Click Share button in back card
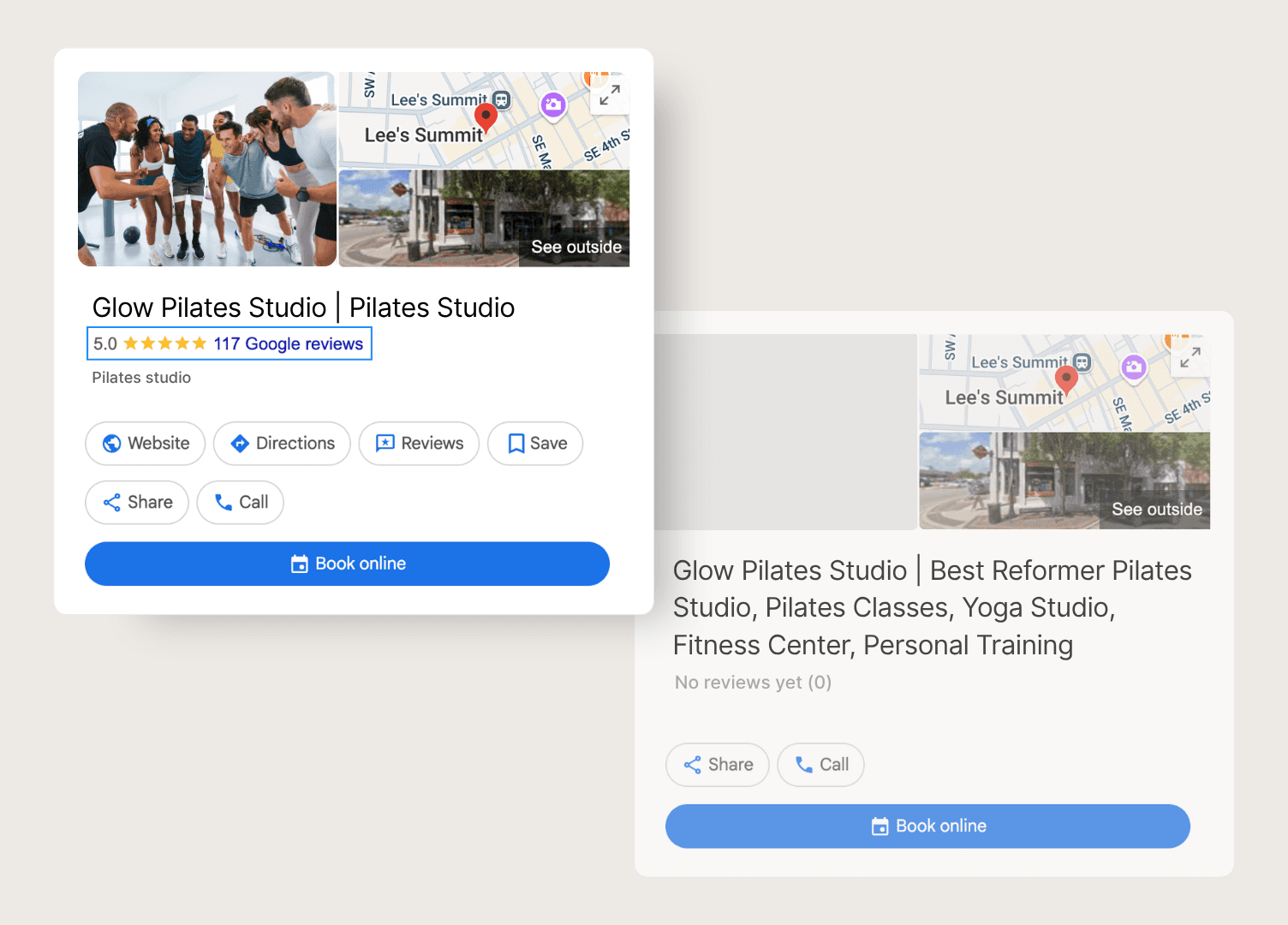This screenshot has width=1288, height=925. pyautogui.click(x=718, y=765)
